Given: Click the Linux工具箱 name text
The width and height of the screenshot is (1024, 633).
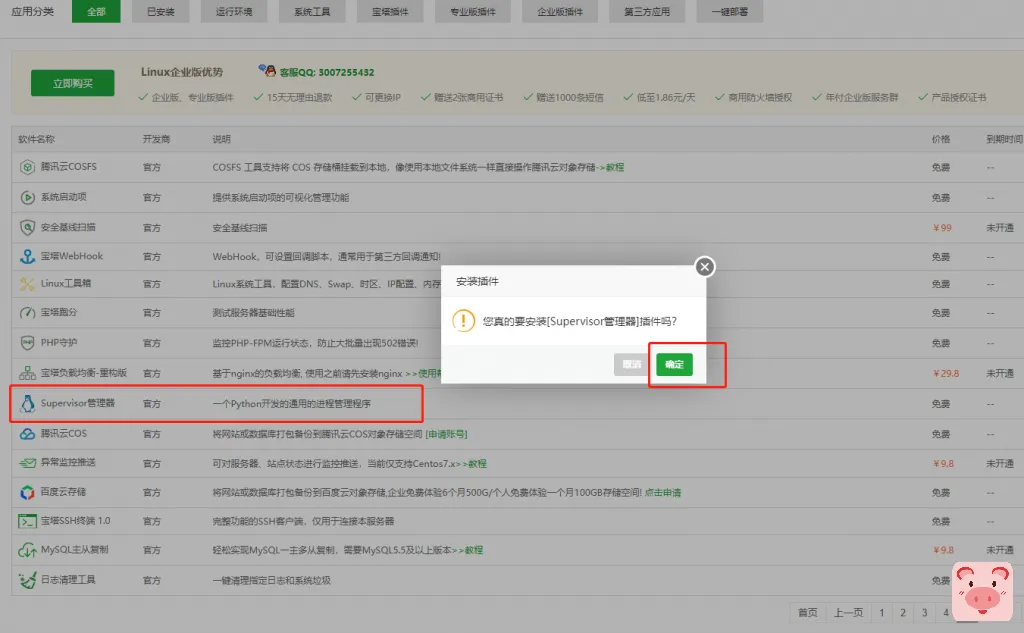Looking at the screenshot, I should point(66,283).
